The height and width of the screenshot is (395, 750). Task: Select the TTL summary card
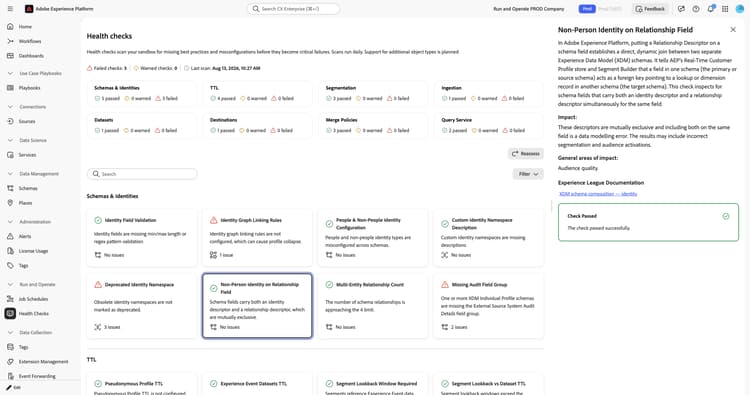click(257, 93)
